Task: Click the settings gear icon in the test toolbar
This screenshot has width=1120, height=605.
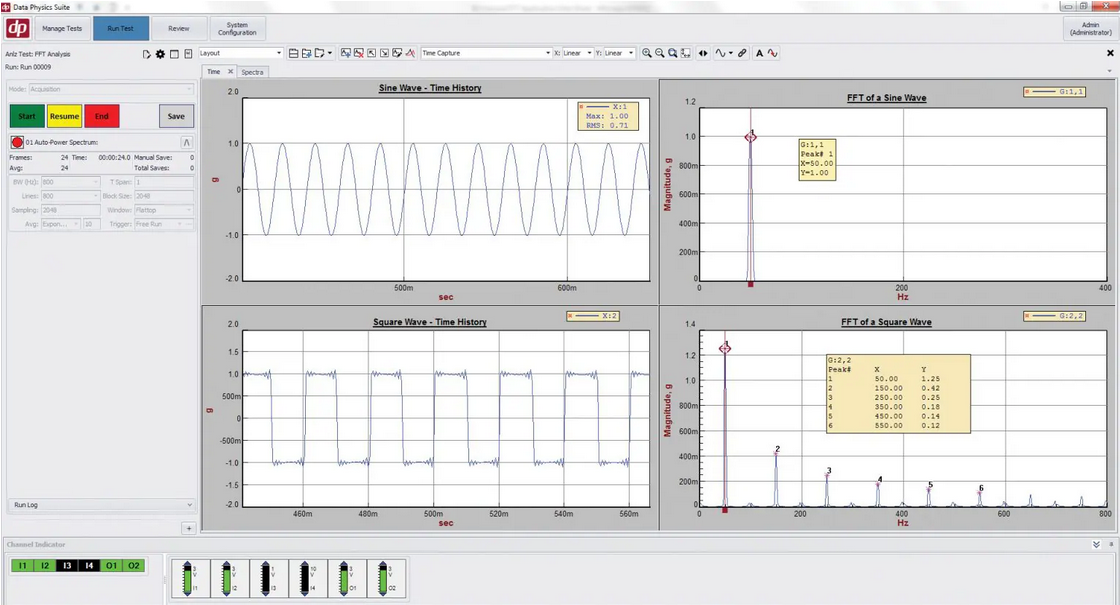Action: tap(159, 53)
